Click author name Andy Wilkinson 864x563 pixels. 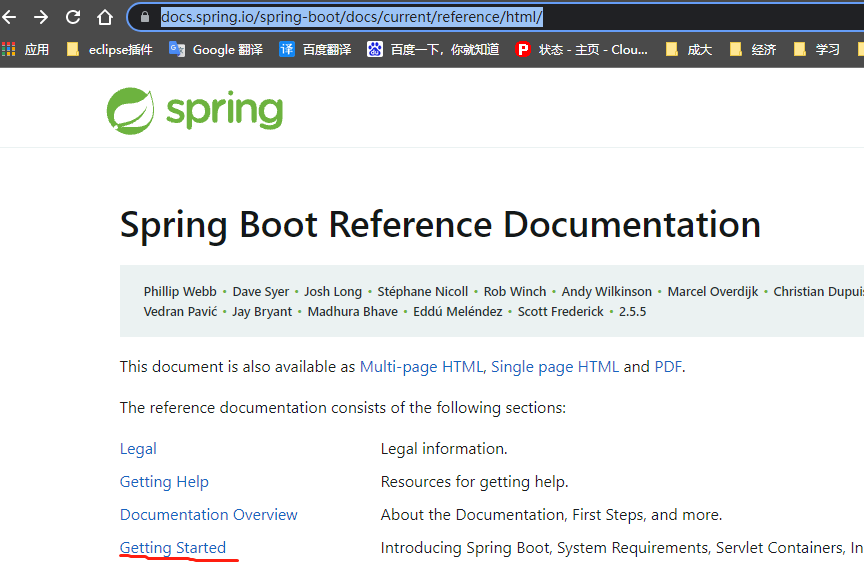click(607, 291)
